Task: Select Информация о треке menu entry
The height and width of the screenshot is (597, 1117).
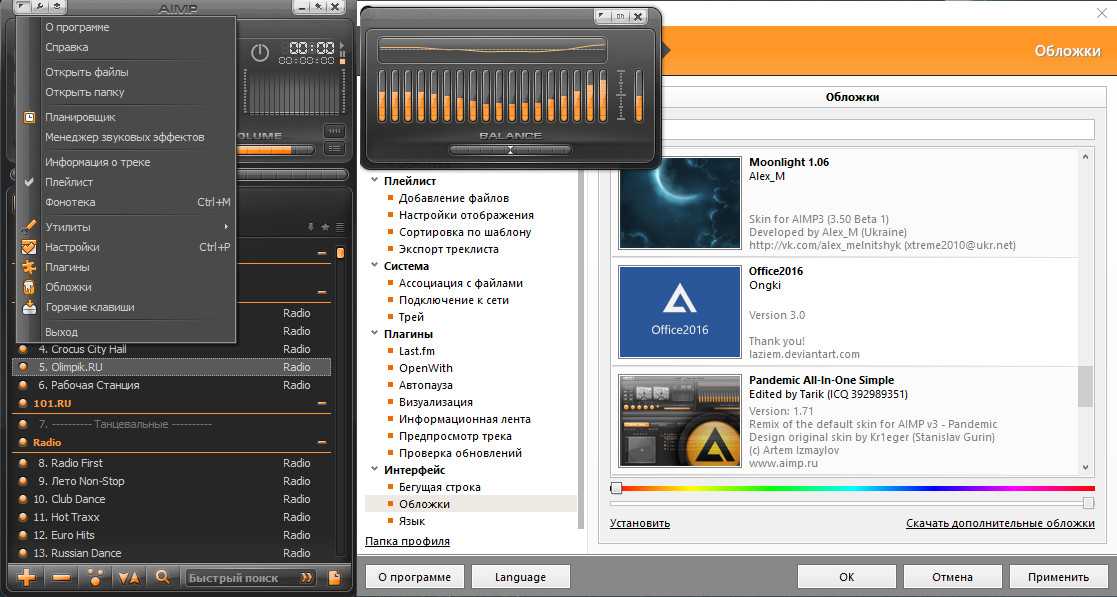Action: tap(125, 162)
